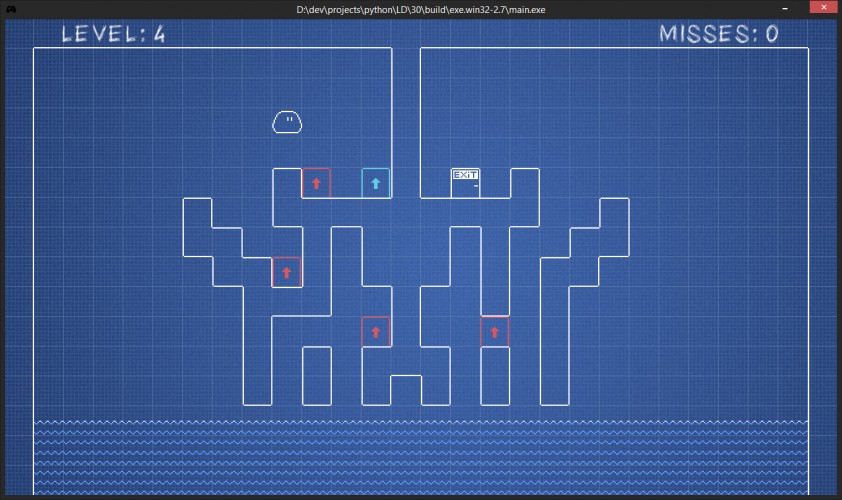This screenshot has height=500, width=842.
Task: Click the small pillar left of center column
Action: [x=317, y=376]
